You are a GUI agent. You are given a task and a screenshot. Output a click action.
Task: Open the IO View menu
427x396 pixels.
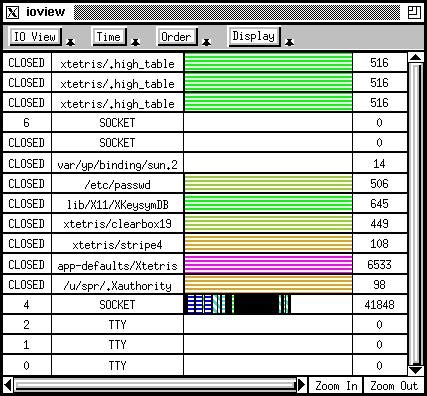pos(35,37)
